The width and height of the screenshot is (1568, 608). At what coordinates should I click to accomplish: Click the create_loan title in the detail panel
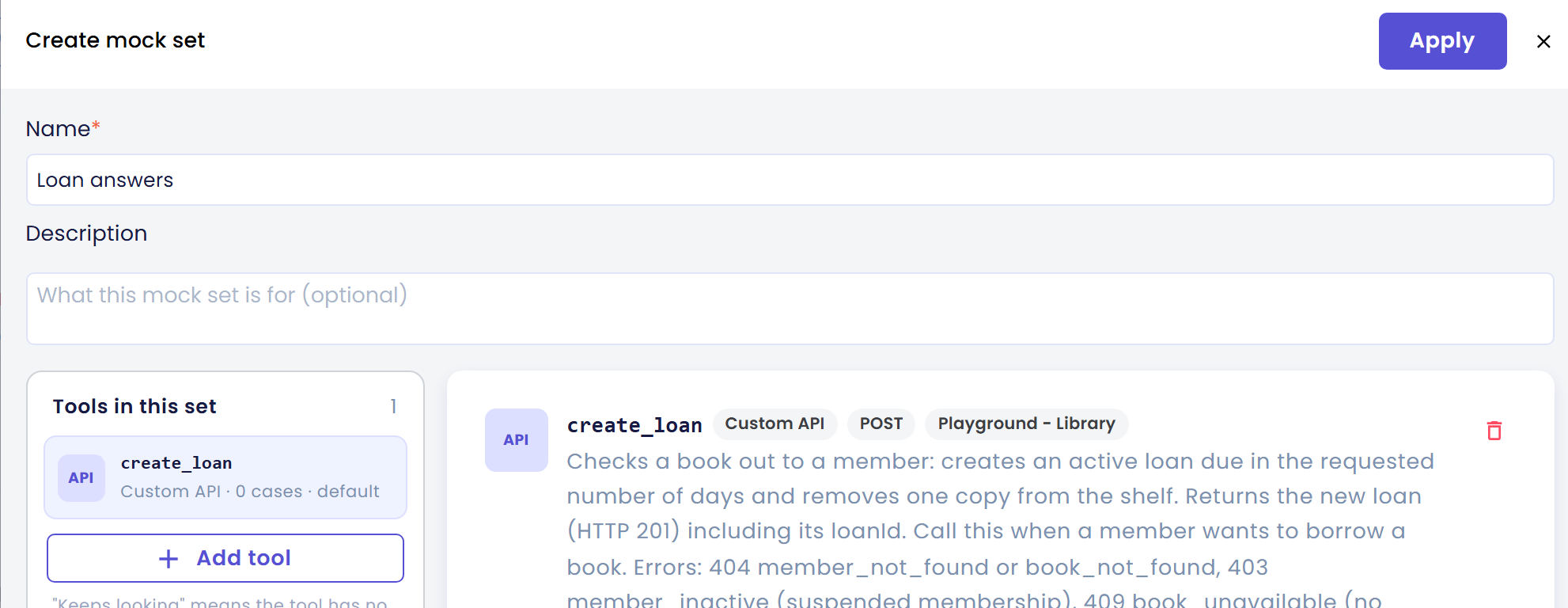coord(634,426)
